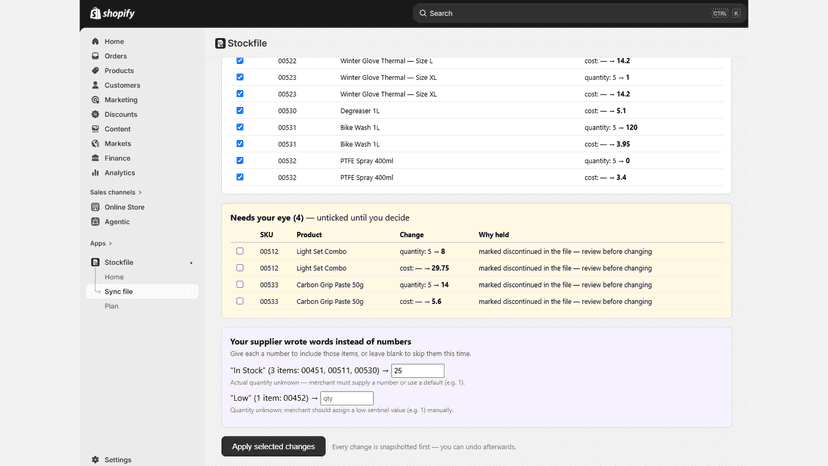Open Stockfile Plan sub-item
The width and height of the screenshot is (828, 466).
click(x=111, y=306)
